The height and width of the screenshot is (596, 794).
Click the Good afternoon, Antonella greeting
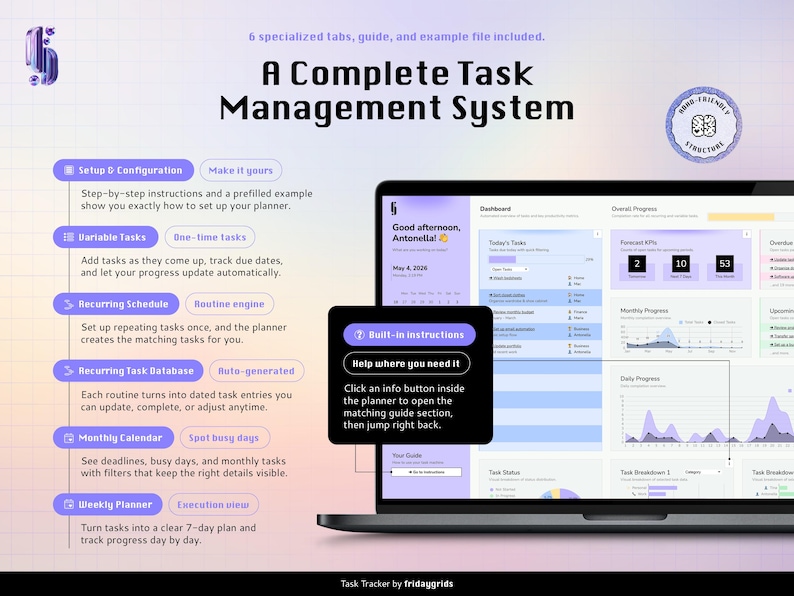tap(426, 232)
